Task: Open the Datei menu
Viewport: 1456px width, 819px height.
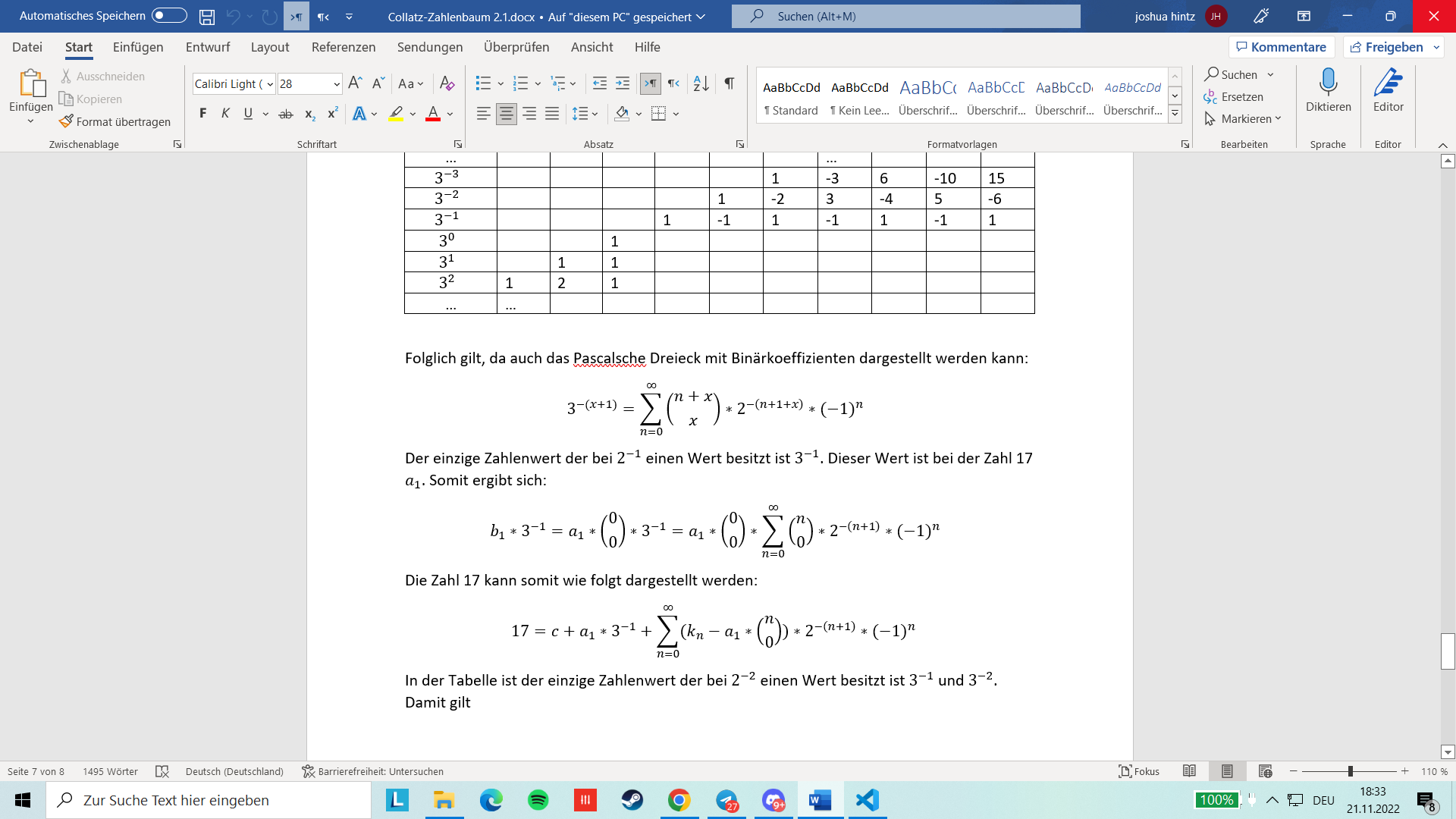Action: (27, 47)
